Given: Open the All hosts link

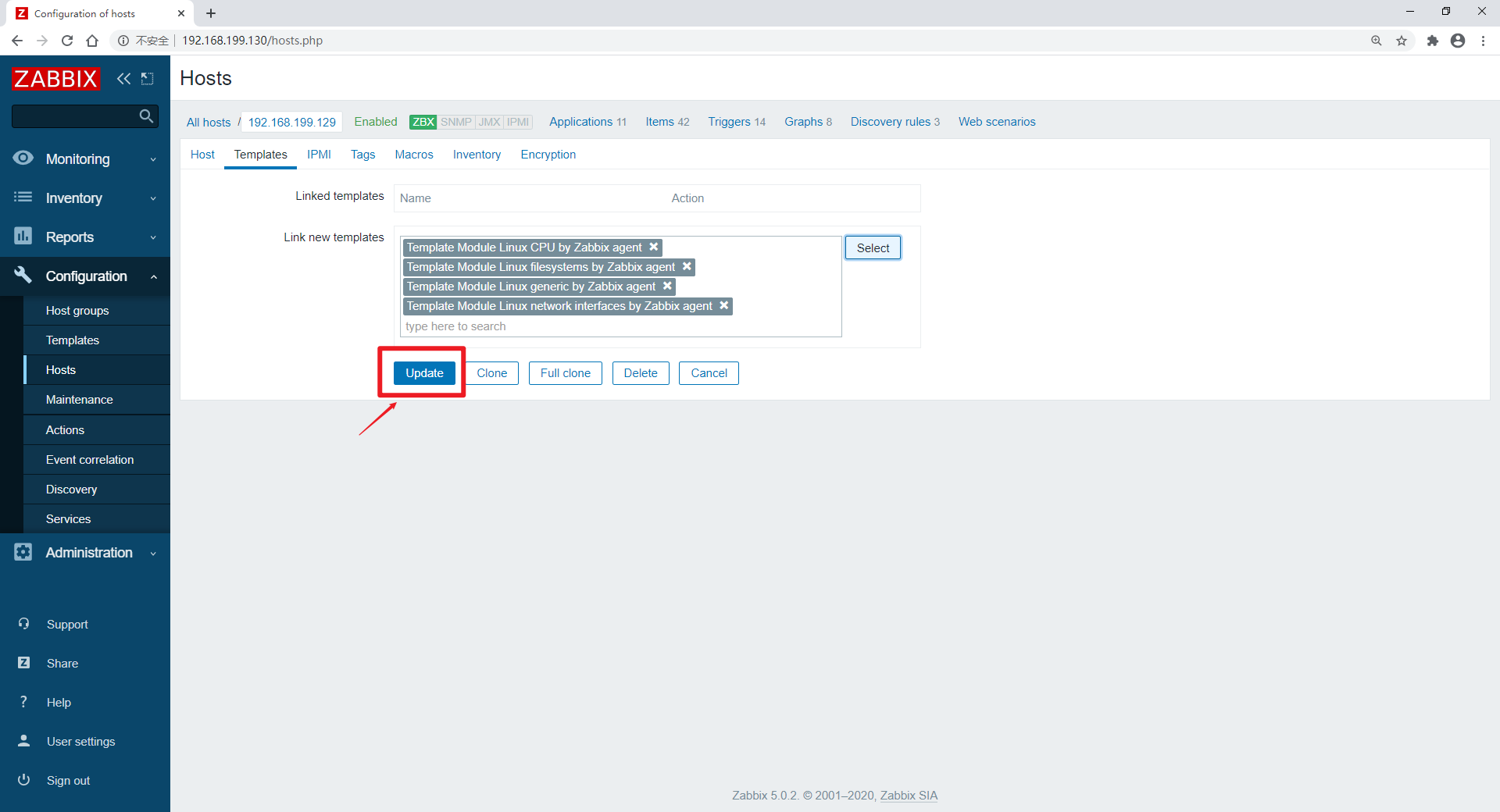Looking at the screenshot, I should click(209, 122).
